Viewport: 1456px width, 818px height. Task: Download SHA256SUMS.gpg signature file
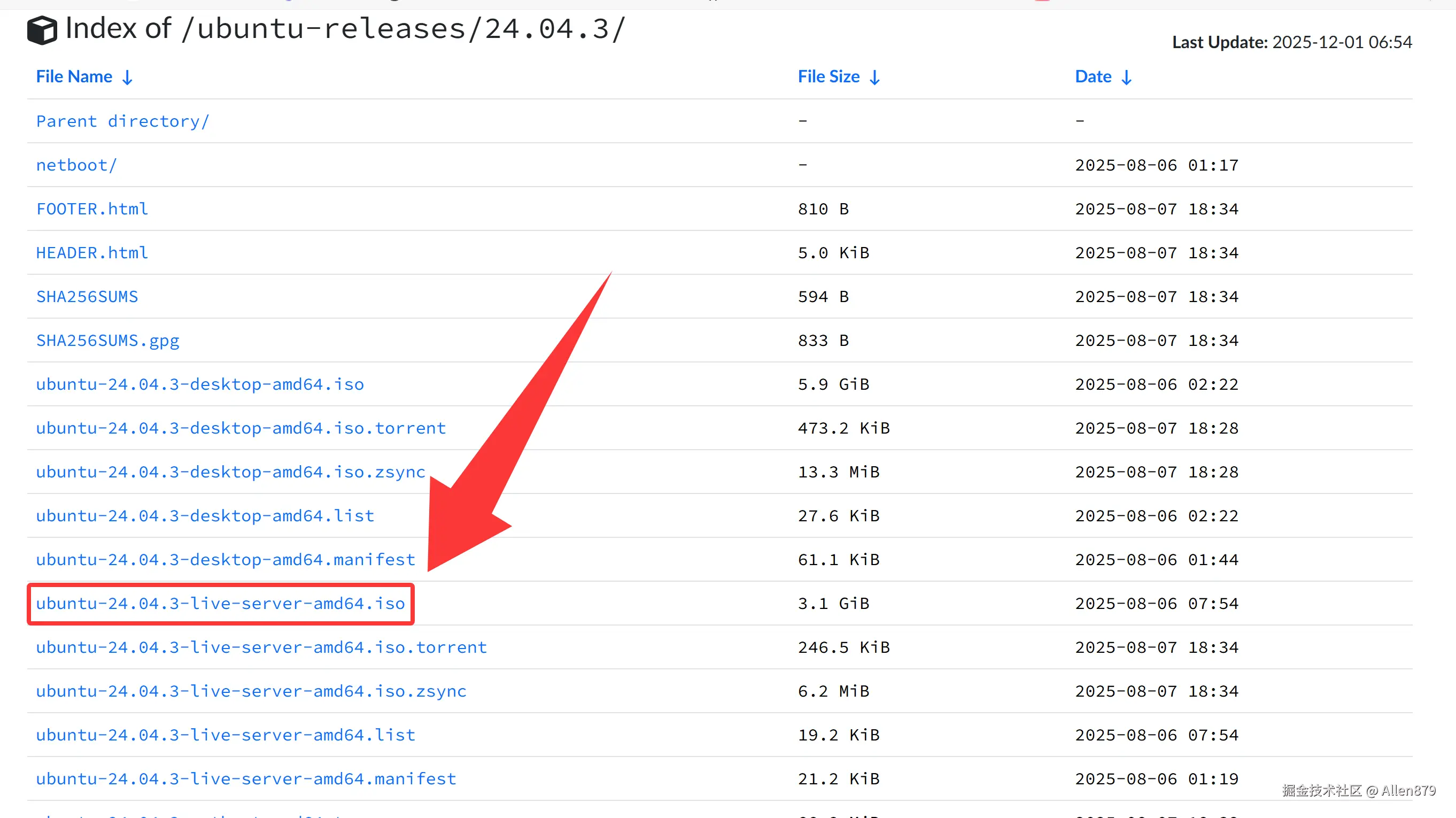108,341
